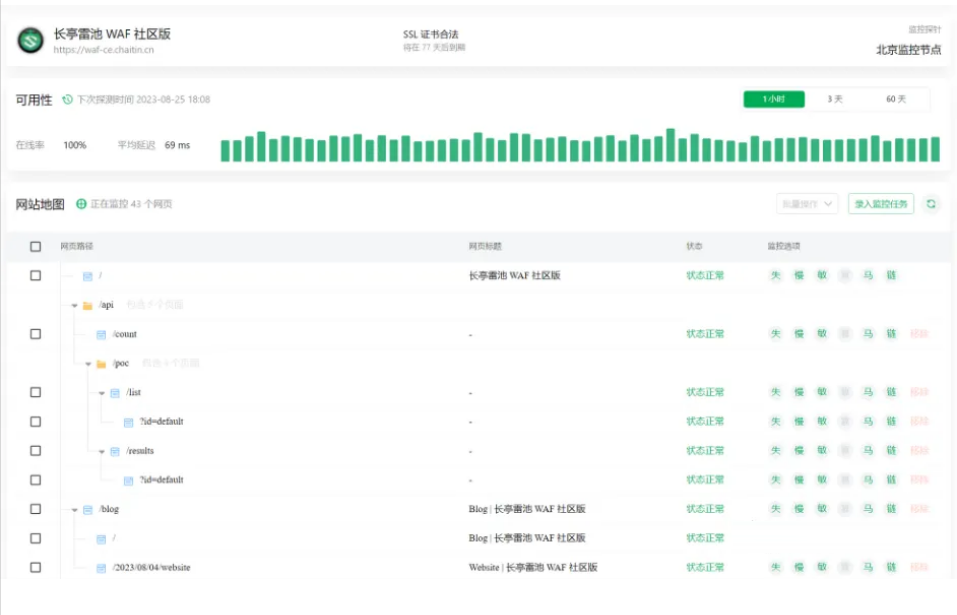Collapse the /api tree node arrow
Screen dimensions: 957x615
(x=74, y=305)
